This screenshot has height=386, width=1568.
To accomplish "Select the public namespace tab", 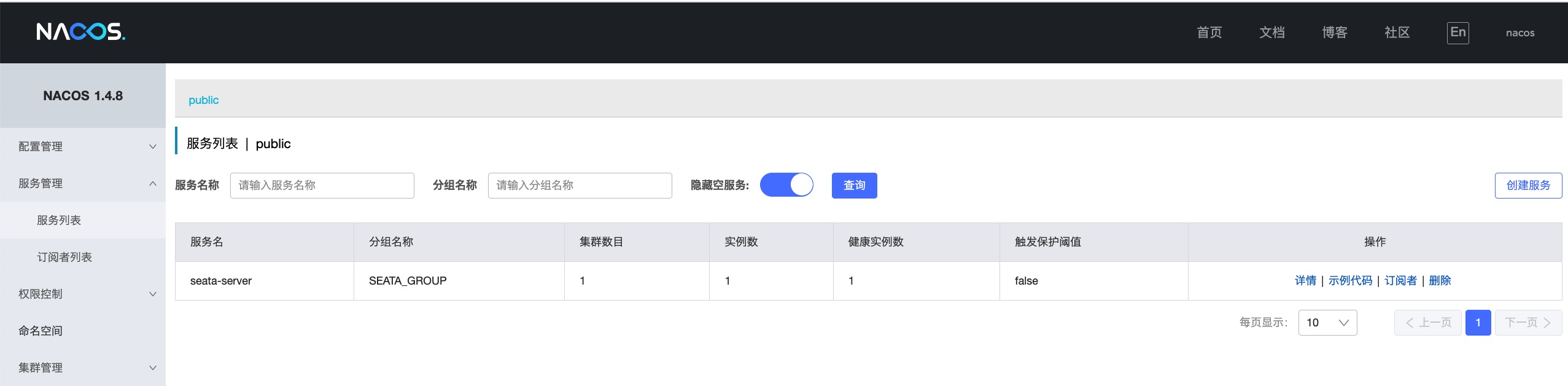I will point(203,100).
